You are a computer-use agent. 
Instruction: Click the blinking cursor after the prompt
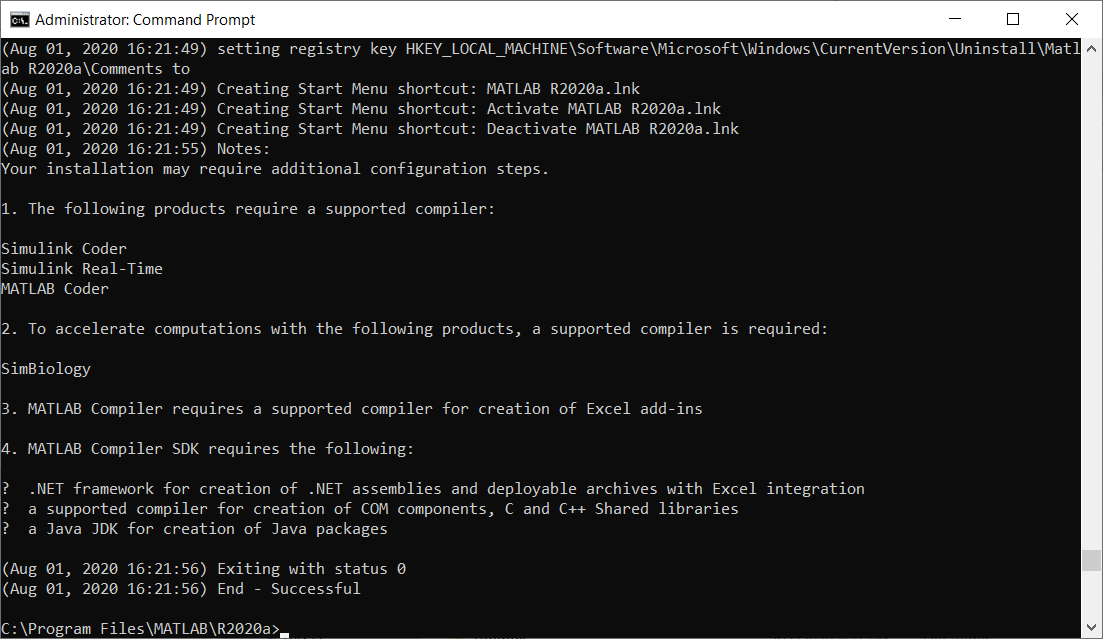(283, 630)
